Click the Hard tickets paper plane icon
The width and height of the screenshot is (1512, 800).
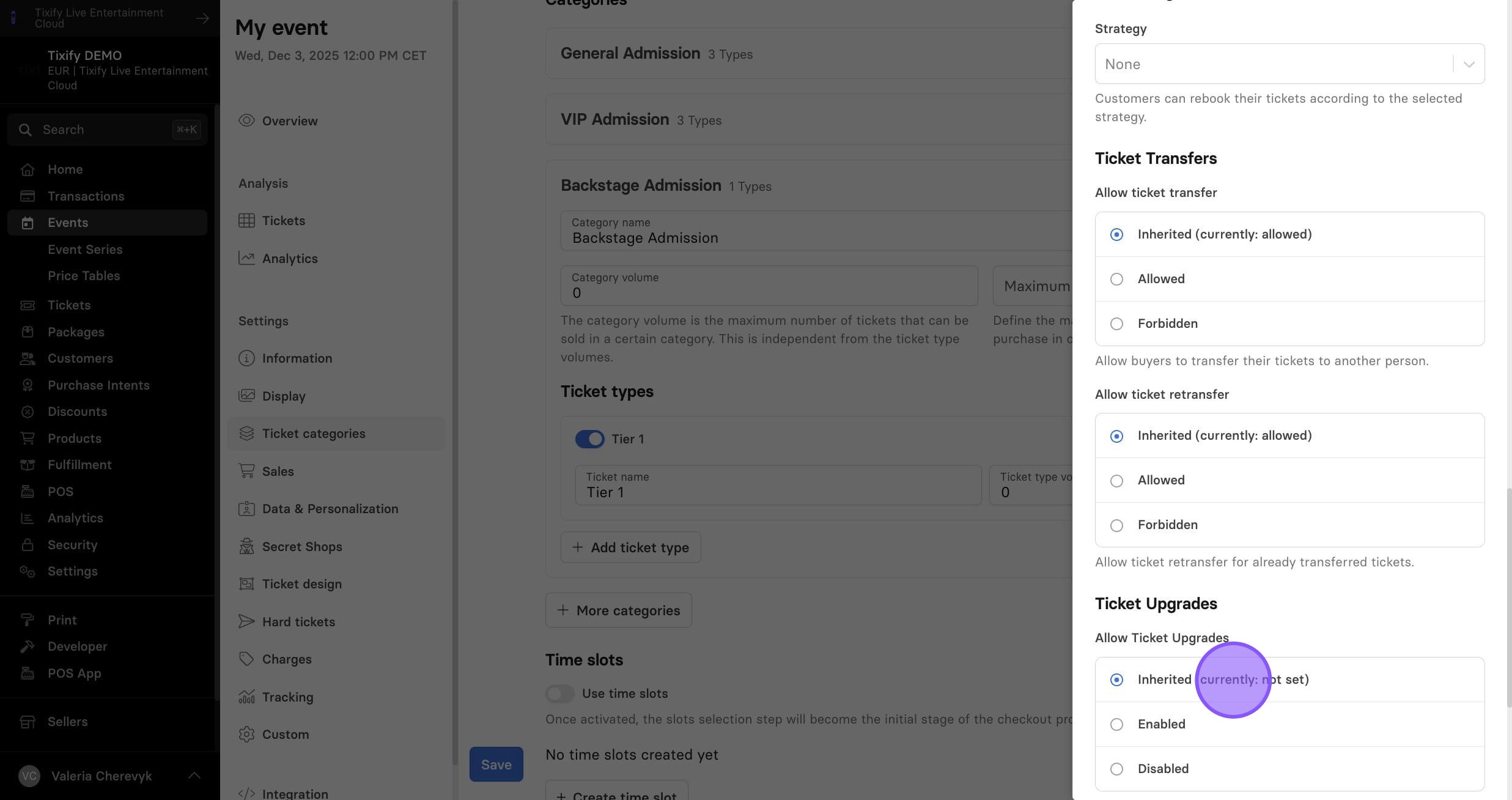[x=246, y=622]
